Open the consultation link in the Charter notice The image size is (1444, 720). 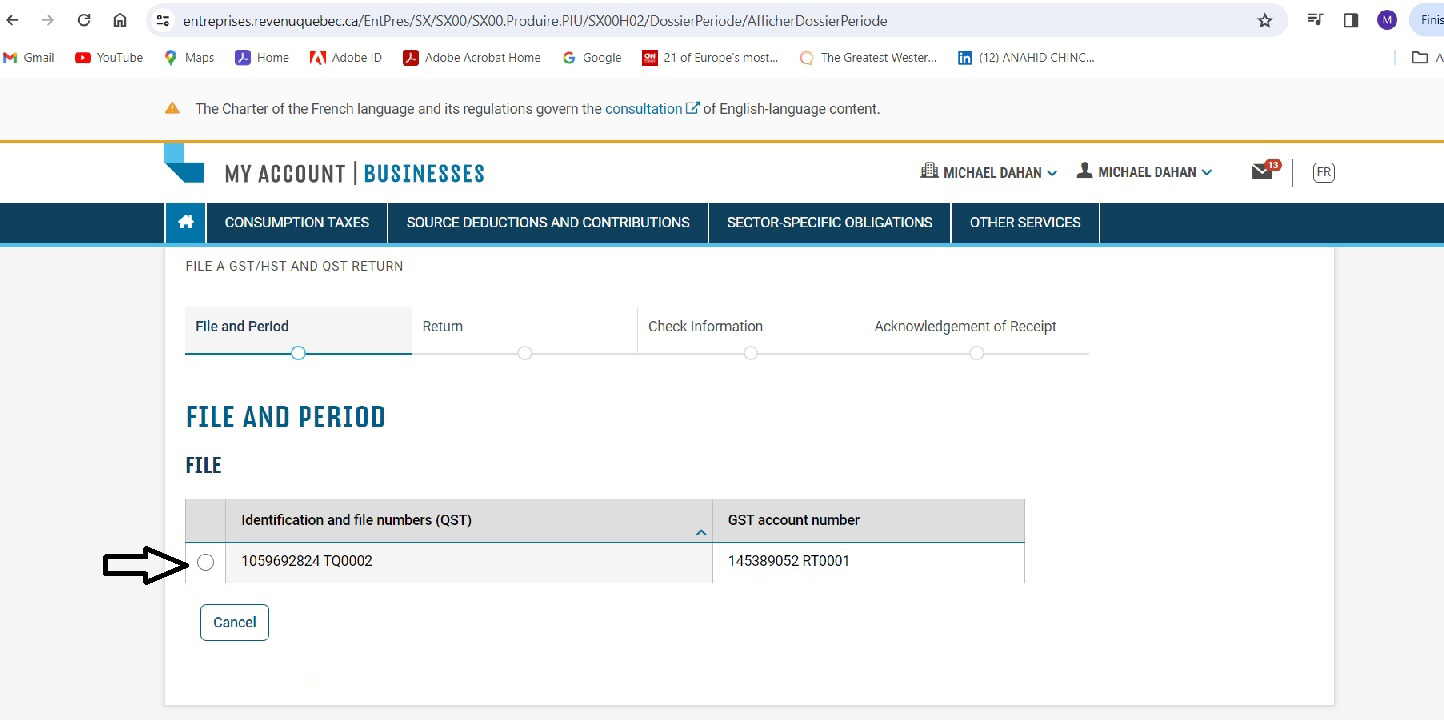tap(645, 108)
